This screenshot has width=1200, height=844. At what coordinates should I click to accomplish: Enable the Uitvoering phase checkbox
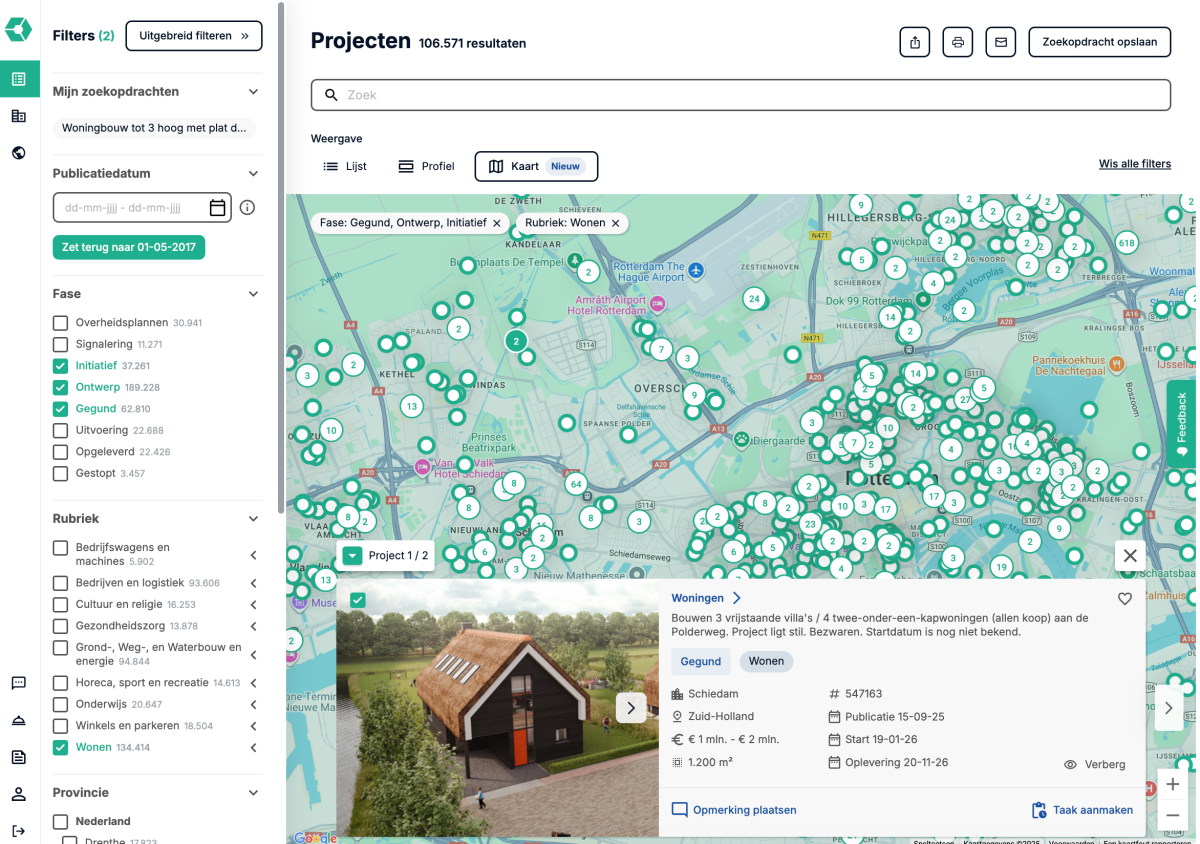61,430
